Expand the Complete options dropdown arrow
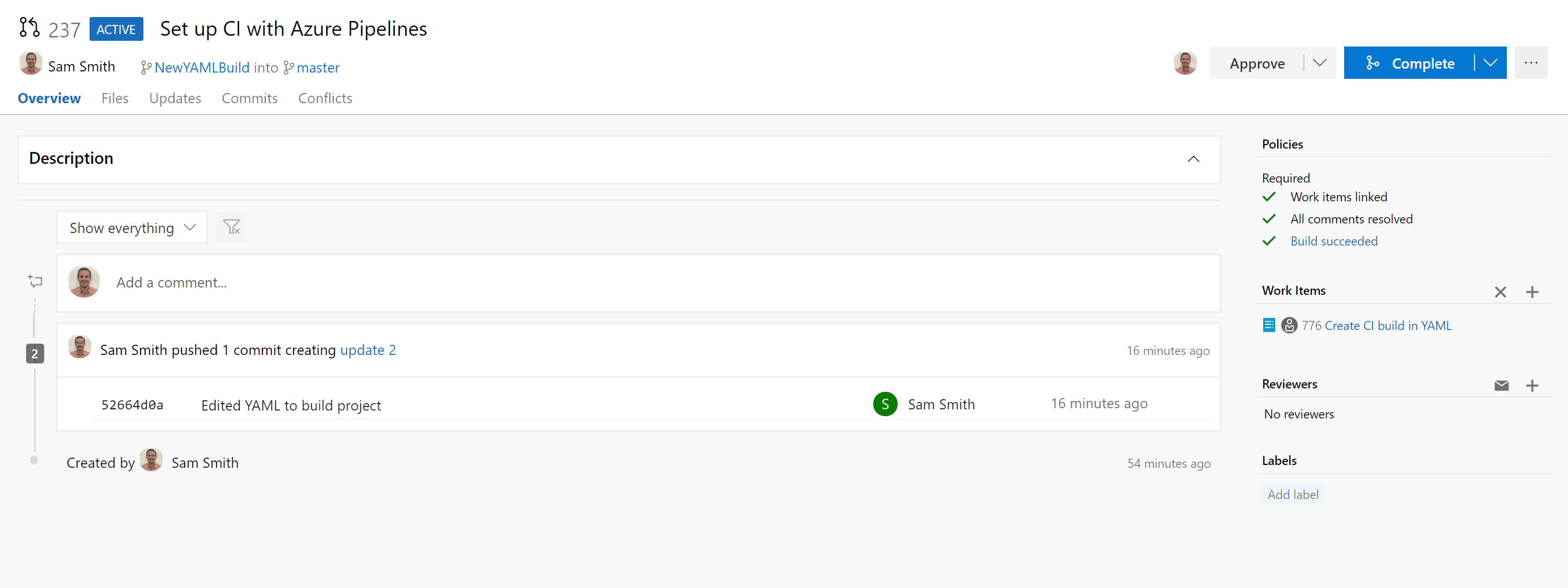Image resolution: width=1568 pixels, height=588 pixels. click(1489, 63)
